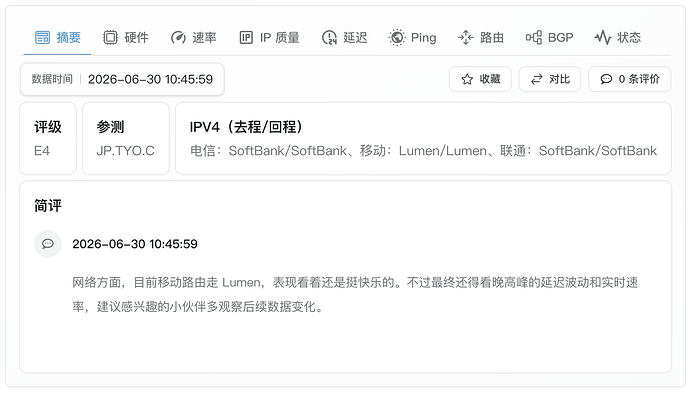Open the 路由 tab

(x=481, y=37)
